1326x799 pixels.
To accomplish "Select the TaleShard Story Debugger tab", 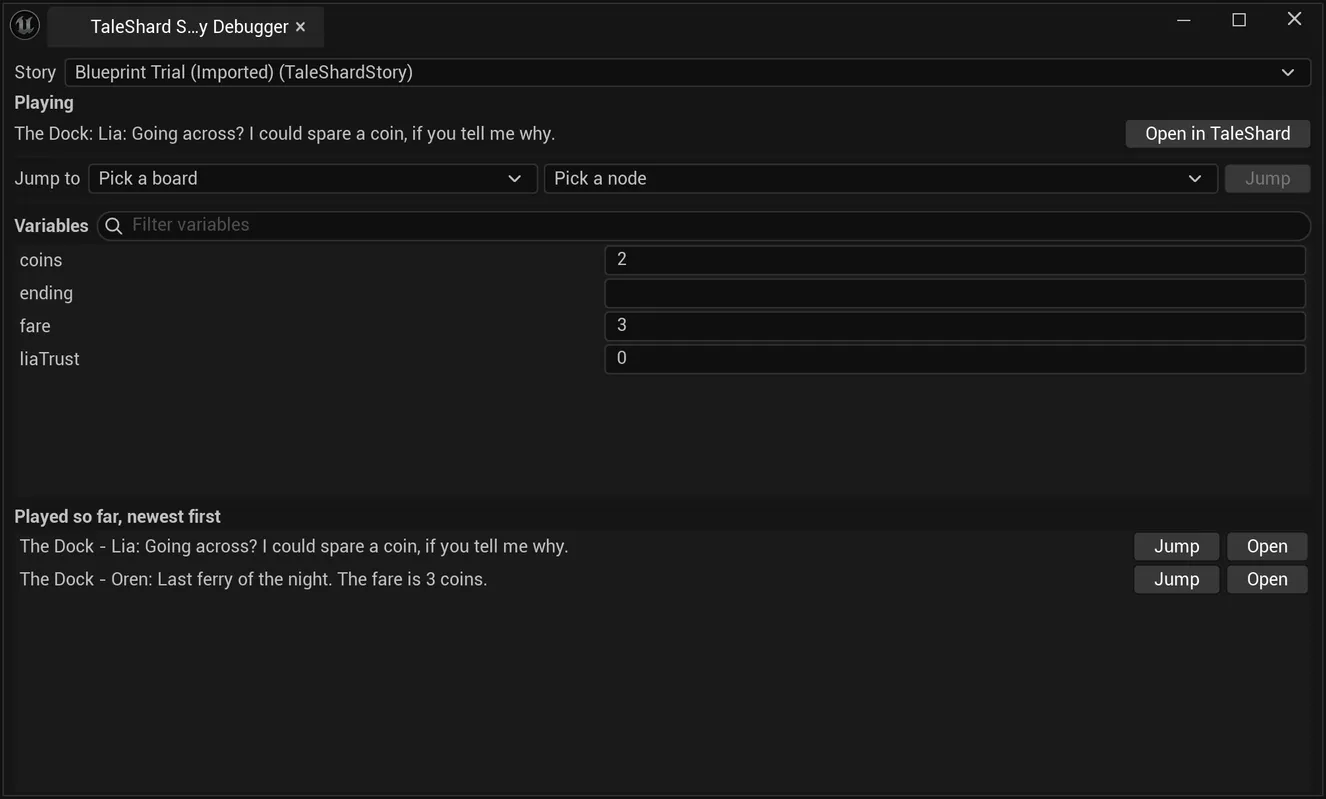I will click(x=185, y=27).
